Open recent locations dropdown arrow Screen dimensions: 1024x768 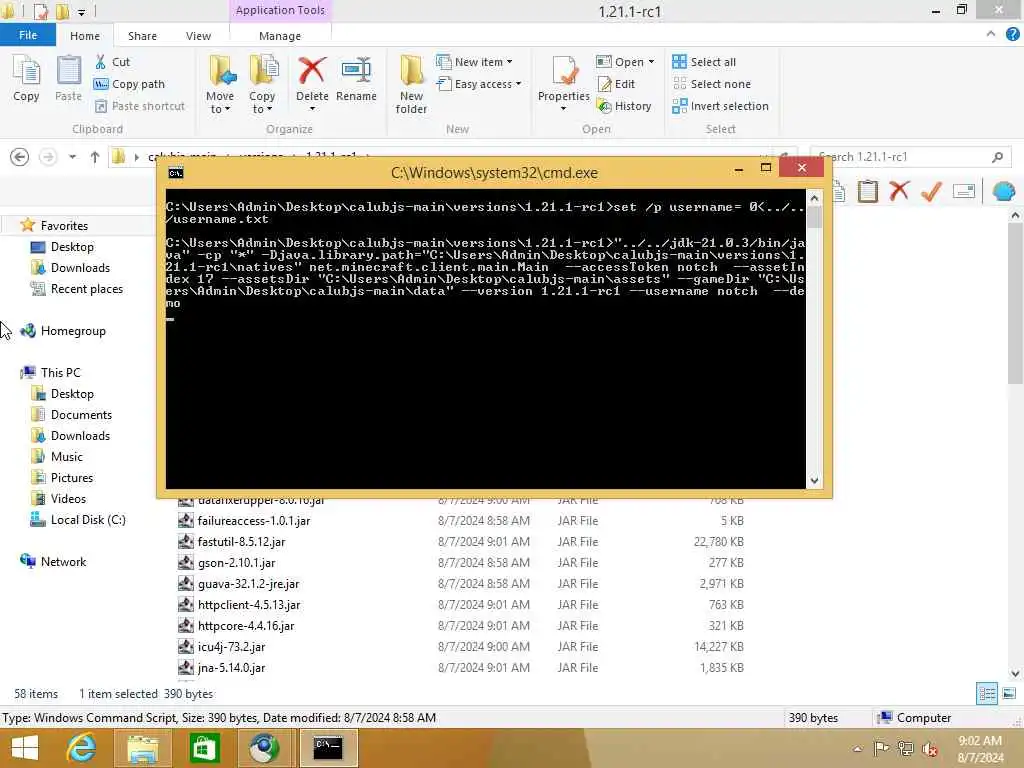(x=72, y=157)
